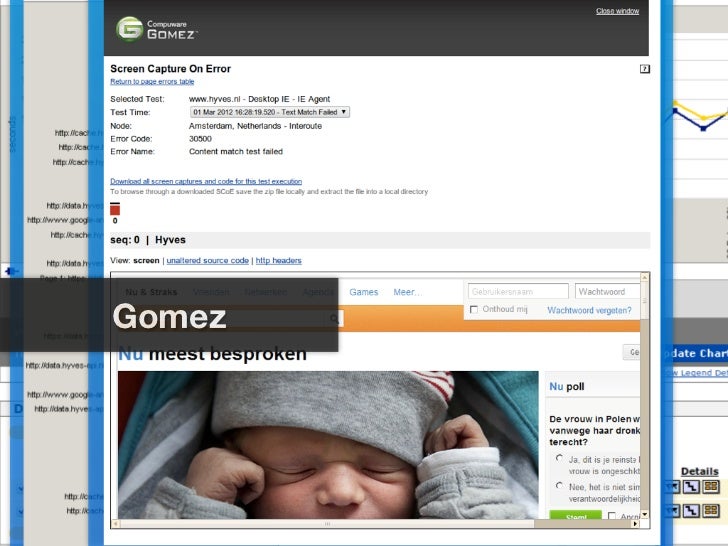Click the second-row step chart icon under Details
Image resolution: width=728 pixels, height=546 pixels.
coord(691,510)
